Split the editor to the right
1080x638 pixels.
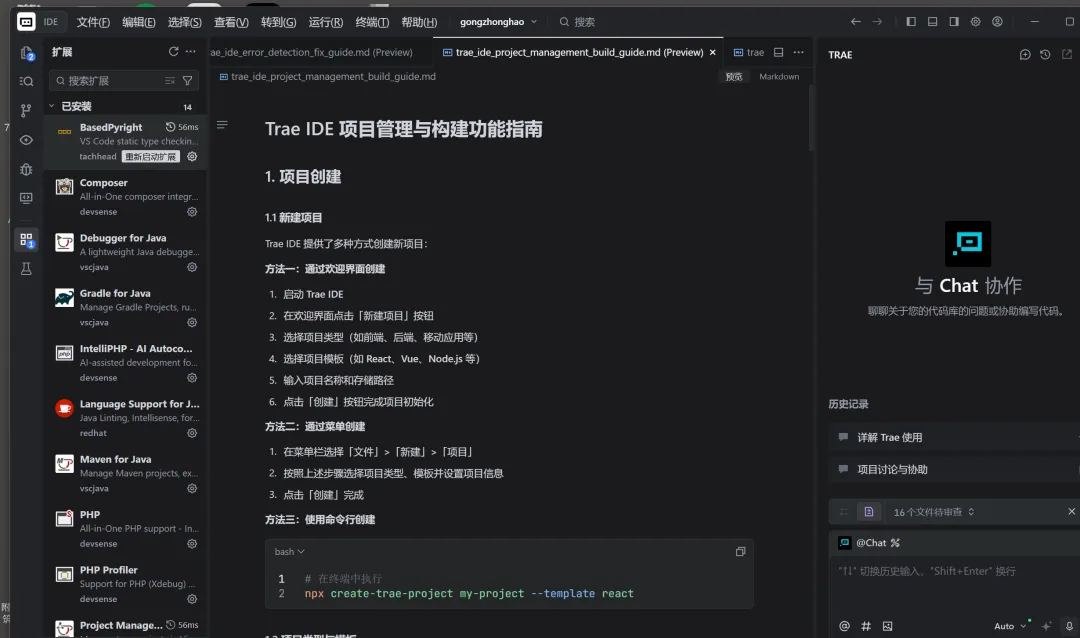tap(778, 52)
